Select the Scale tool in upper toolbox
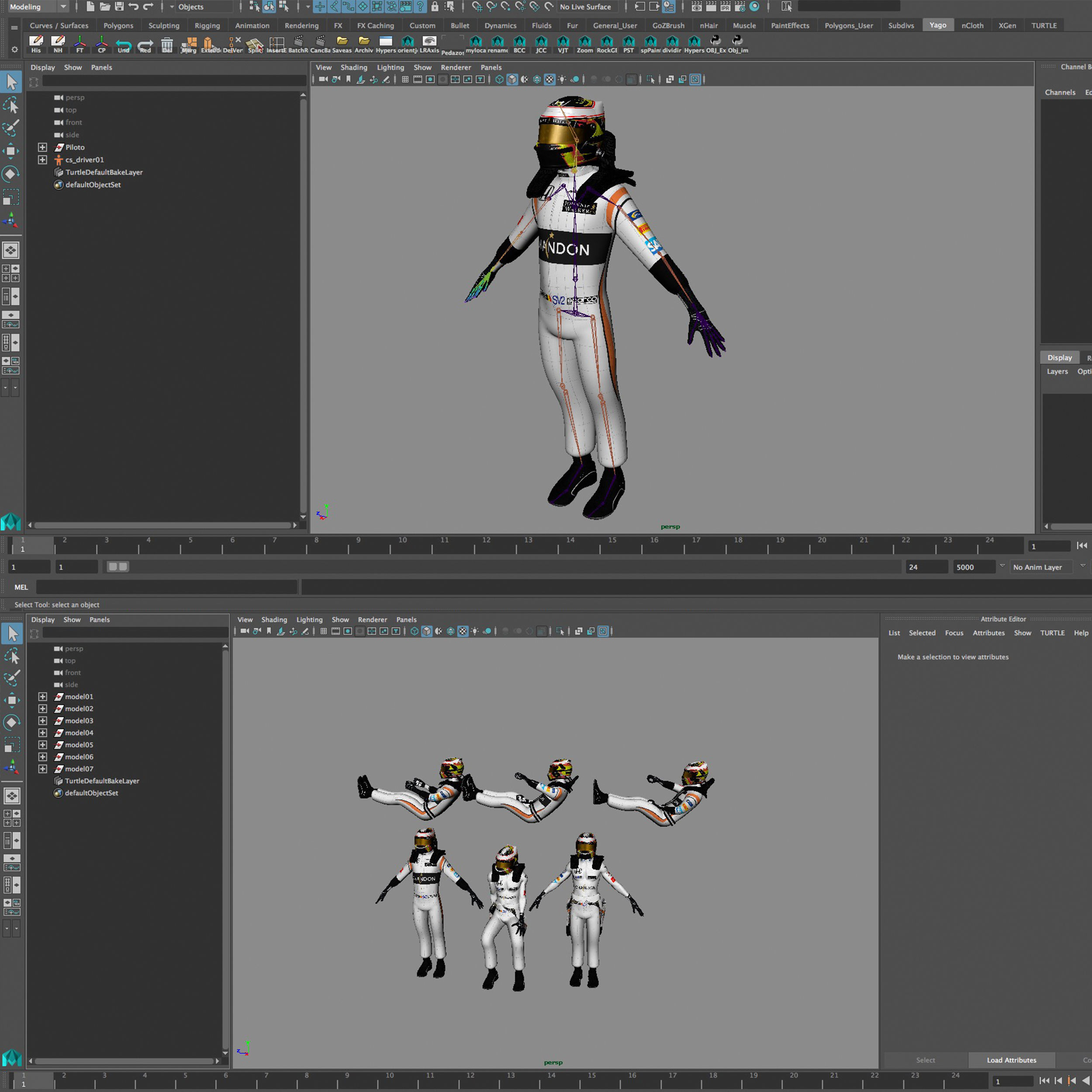Viewport: 1092px width, 1092px height. point(11,197)
